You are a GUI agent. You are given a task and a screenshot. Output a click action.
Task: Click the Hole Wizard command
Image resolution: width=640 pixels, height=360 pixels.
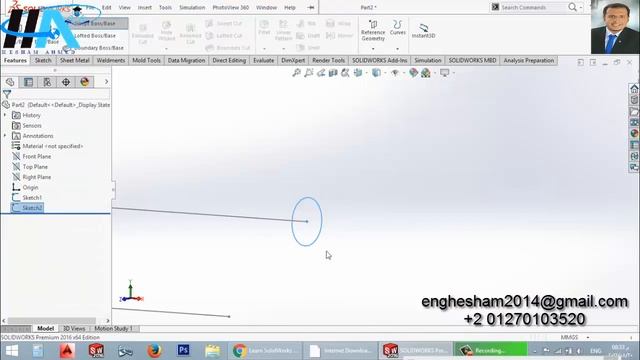pos(167,31)
